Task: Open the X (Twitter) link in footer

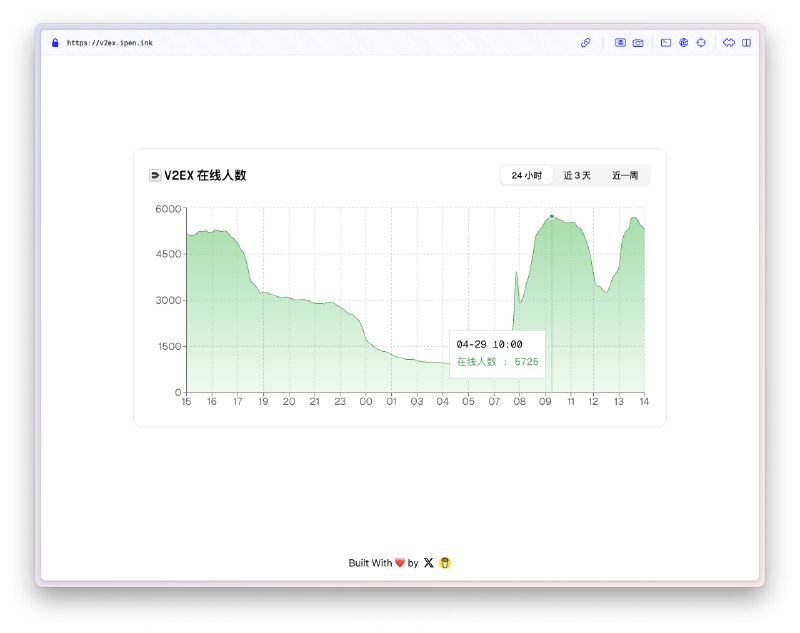Action: point(429,563)
